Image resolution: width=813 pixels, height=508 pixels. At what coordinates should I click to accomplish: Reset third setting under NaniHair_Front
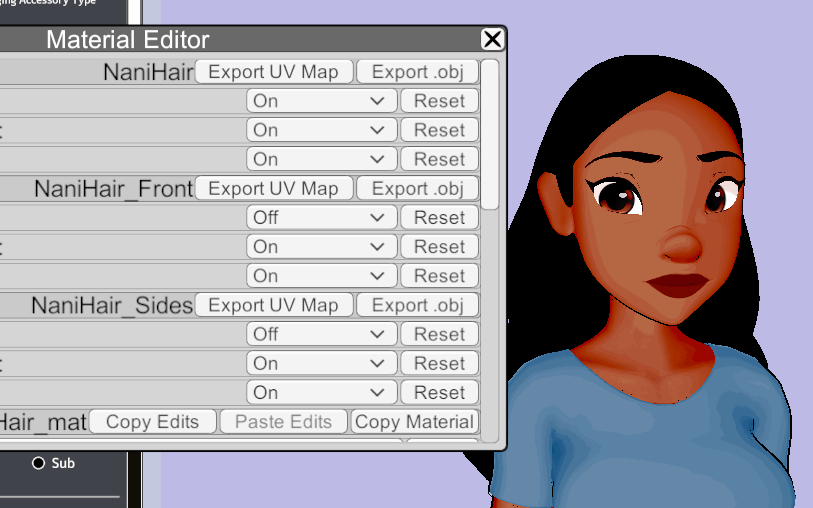click(x=439, y=275)
